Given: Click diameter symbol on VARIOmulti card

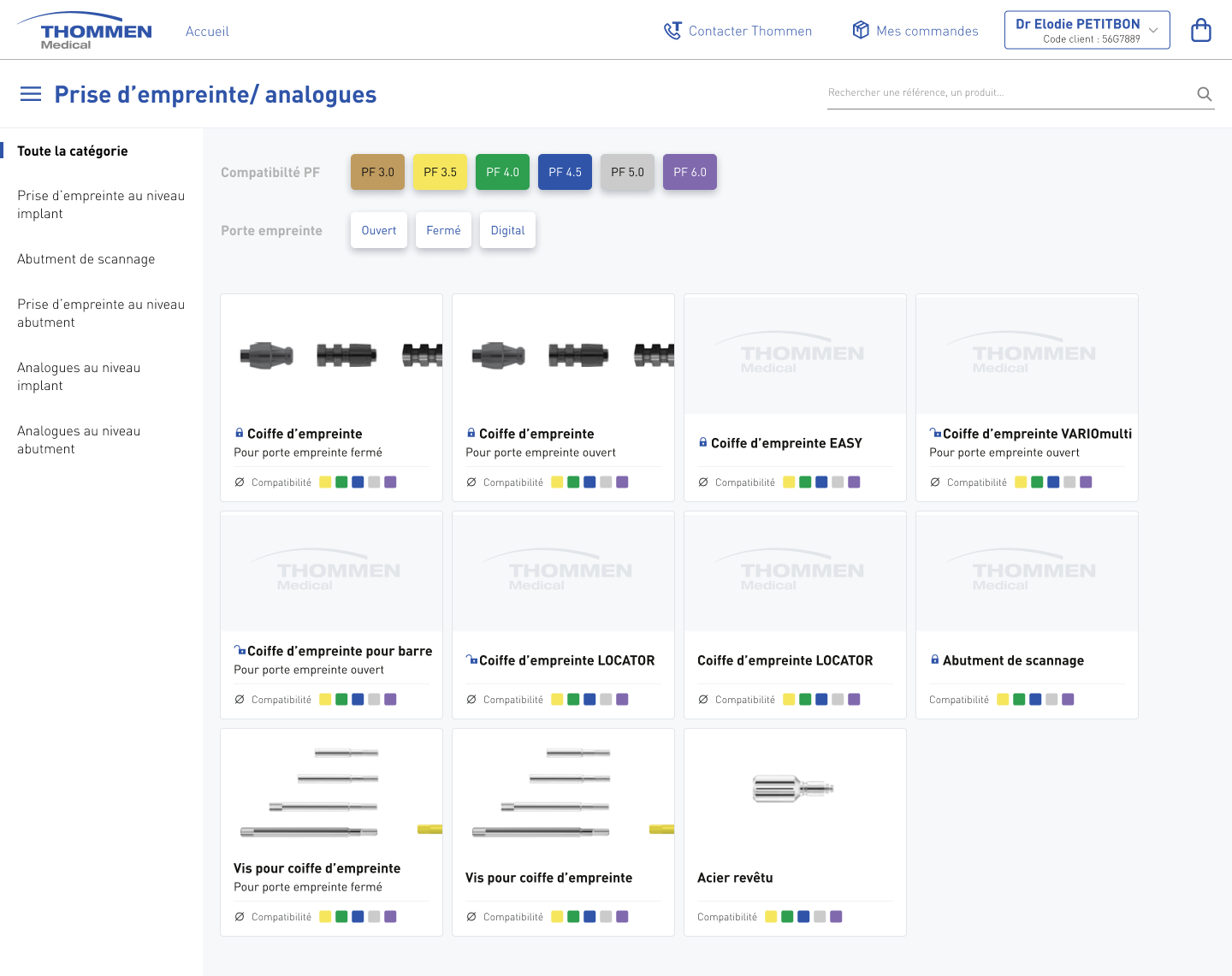Looking at the screenshot, I should click(935, 482).
